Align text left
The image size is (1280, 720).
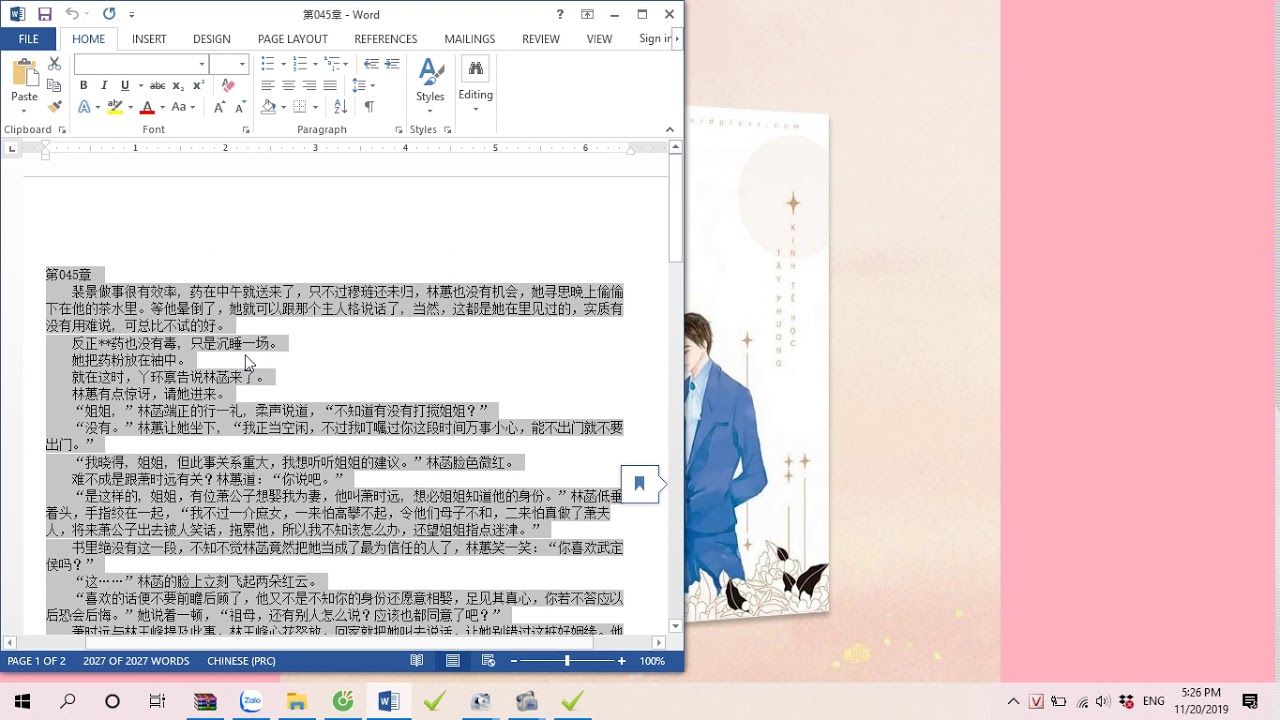[267, 86]
